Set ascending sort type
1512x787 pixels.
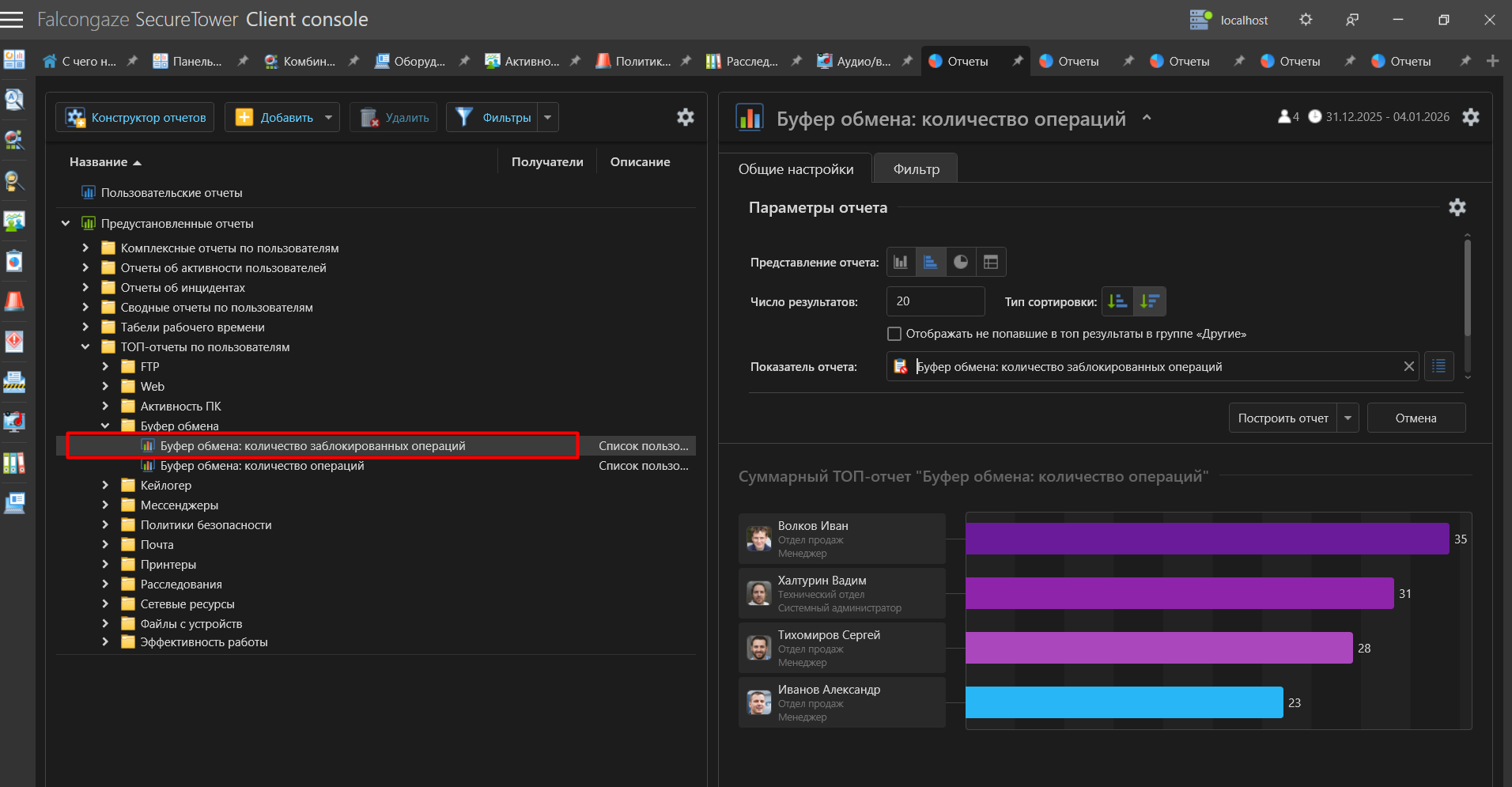point(1117,301)
